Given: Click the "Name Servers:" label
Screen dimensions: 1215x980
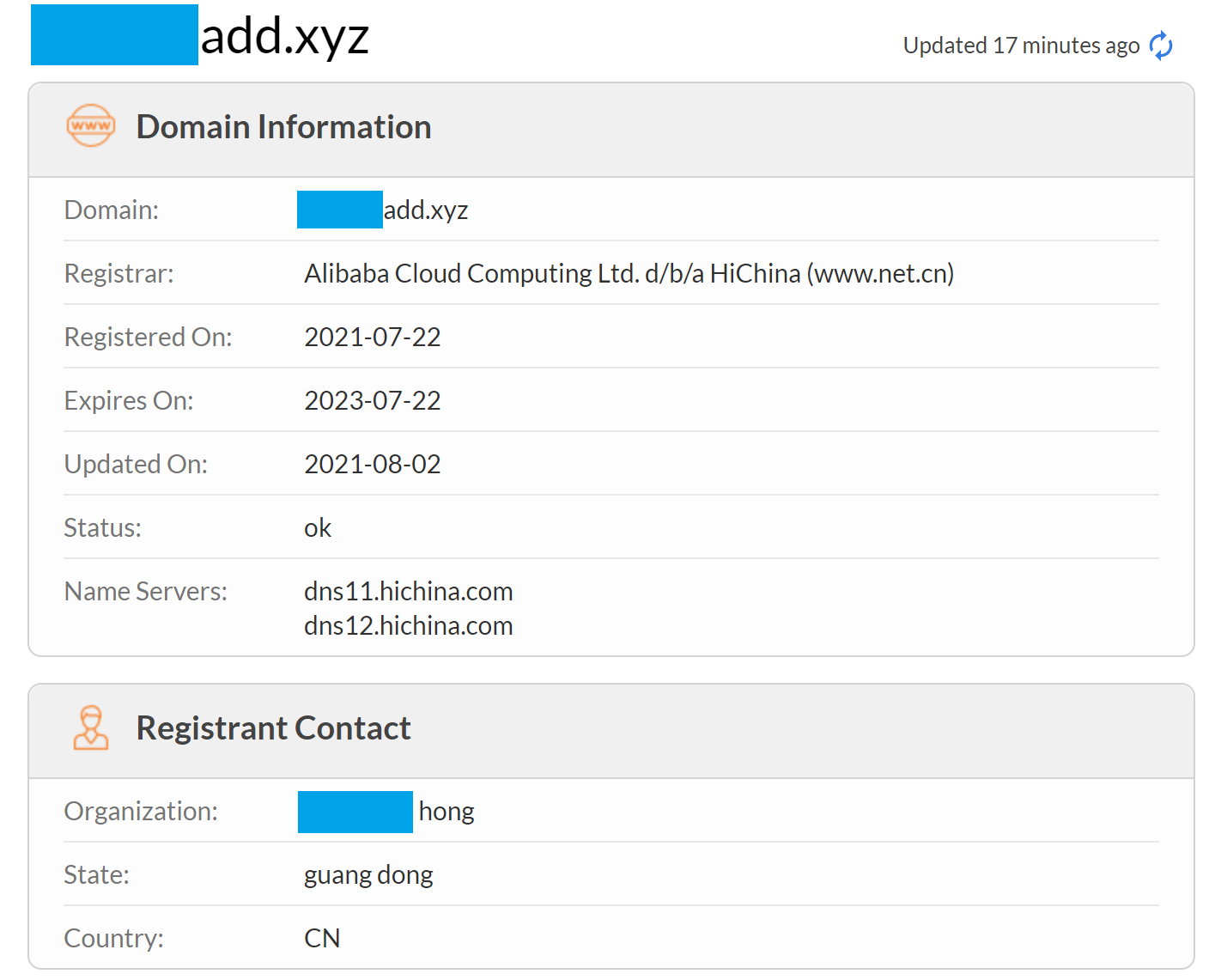Looking at the screenshot, I should click(145, 591).
